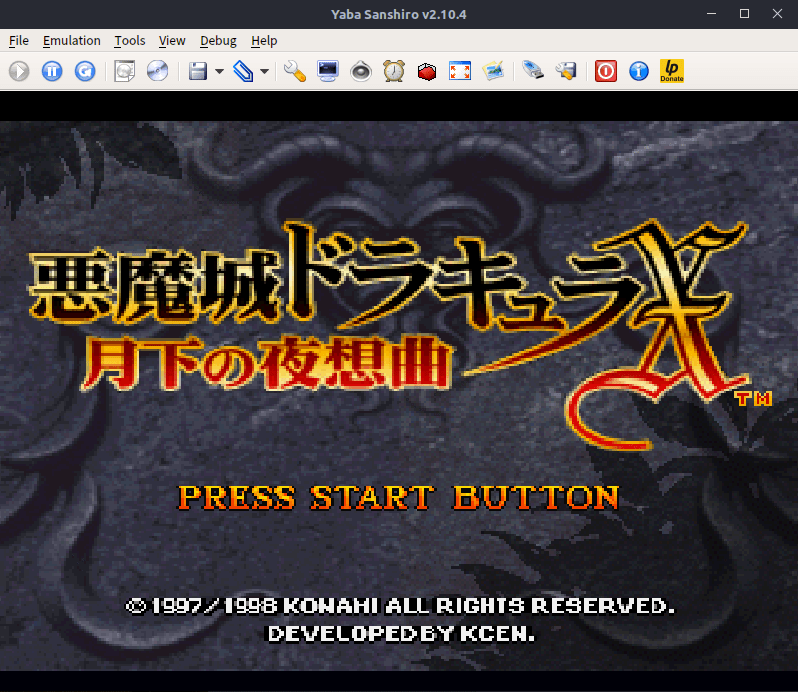Click the yellow Liberapay Donate icon
798x692 pixels.
coord(672,71)
